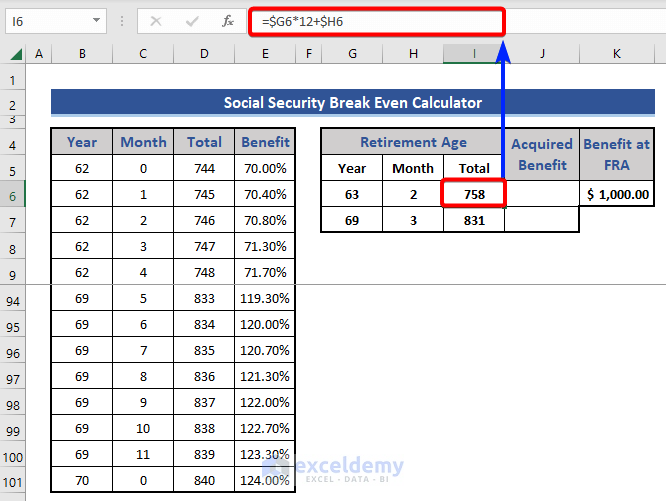Click the Cancel (X) icon in formula bar

tap(156, 21)
